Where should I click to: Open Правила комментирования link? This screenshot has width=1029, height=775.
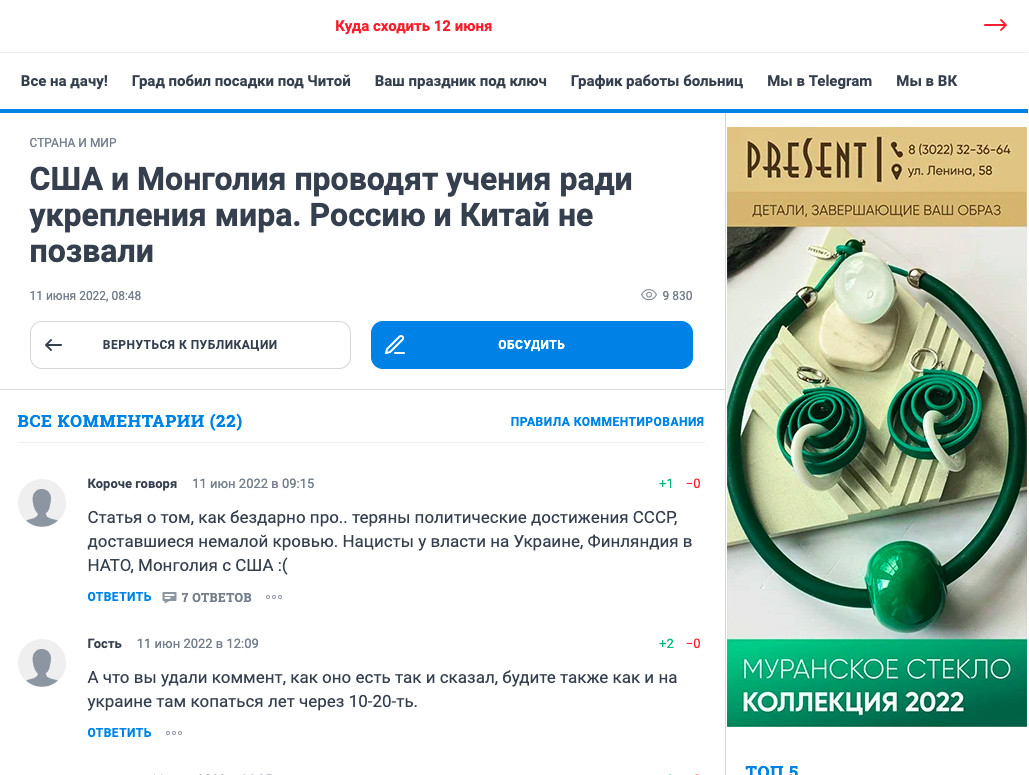click(607, 422)
